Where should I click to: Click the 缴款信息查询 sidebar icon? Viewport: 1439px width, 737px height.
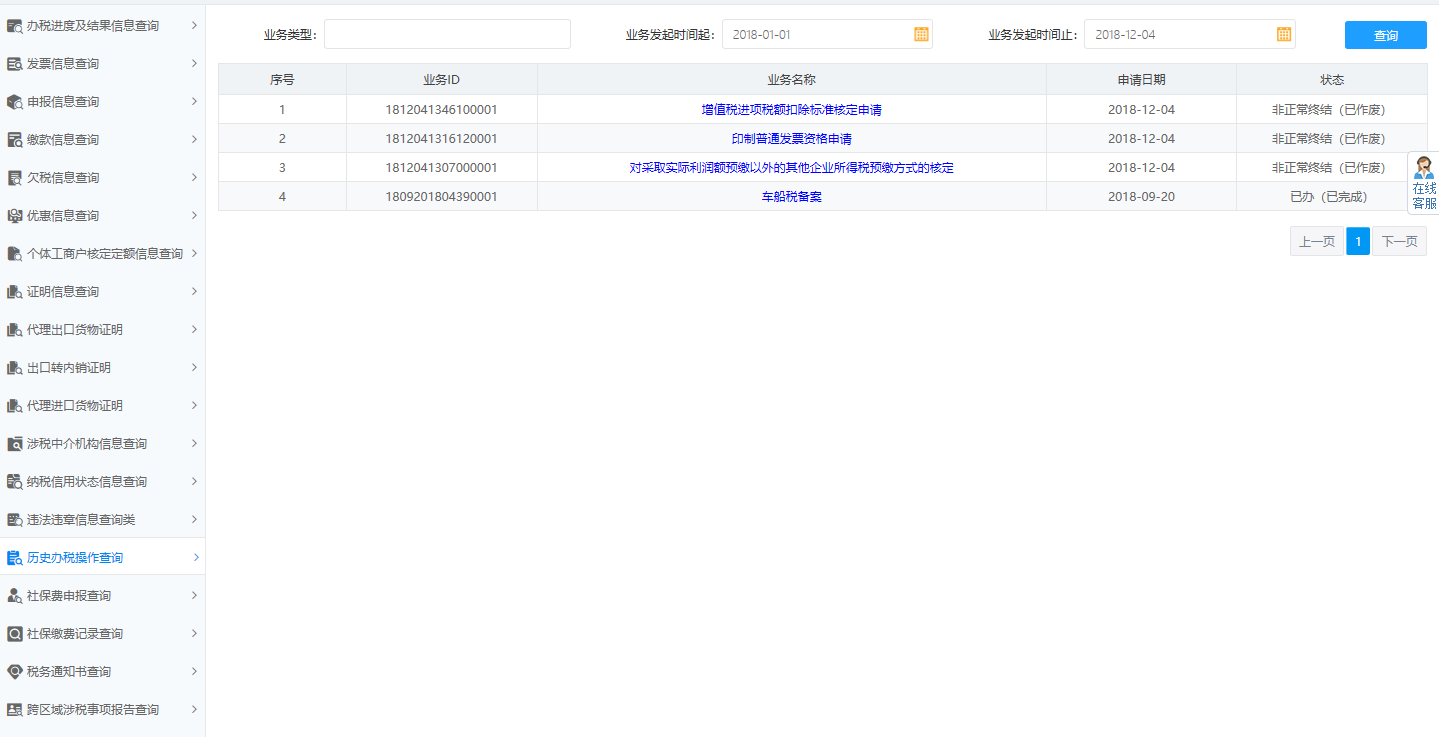(14, 139)
